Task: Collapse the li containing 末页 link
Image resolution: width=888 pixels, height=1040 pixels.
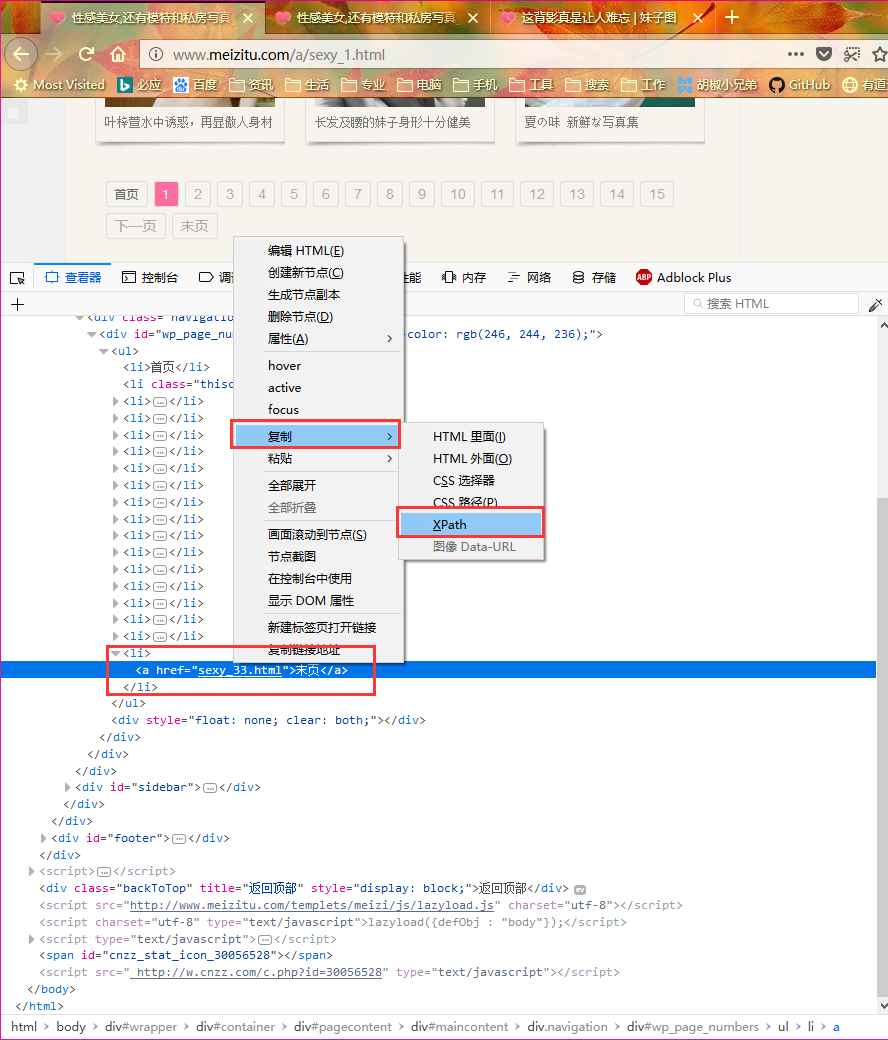Action: pos(115,653)
